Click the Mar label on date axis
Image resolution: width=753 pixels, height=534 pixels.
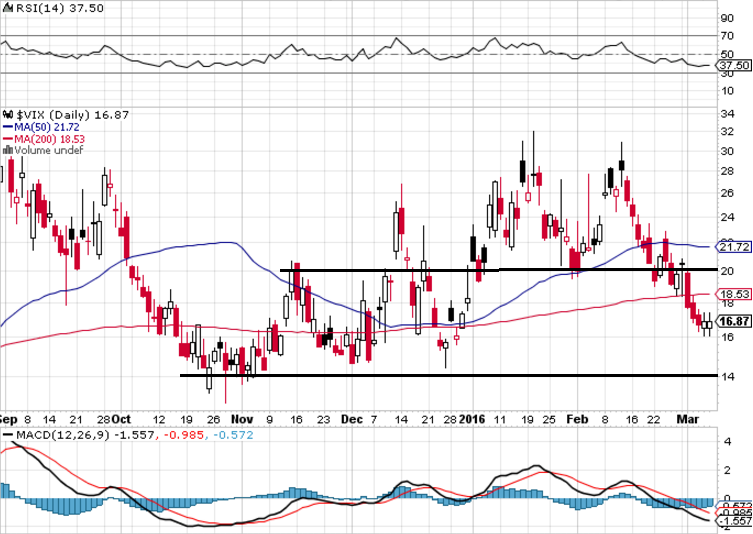[688, 419]
